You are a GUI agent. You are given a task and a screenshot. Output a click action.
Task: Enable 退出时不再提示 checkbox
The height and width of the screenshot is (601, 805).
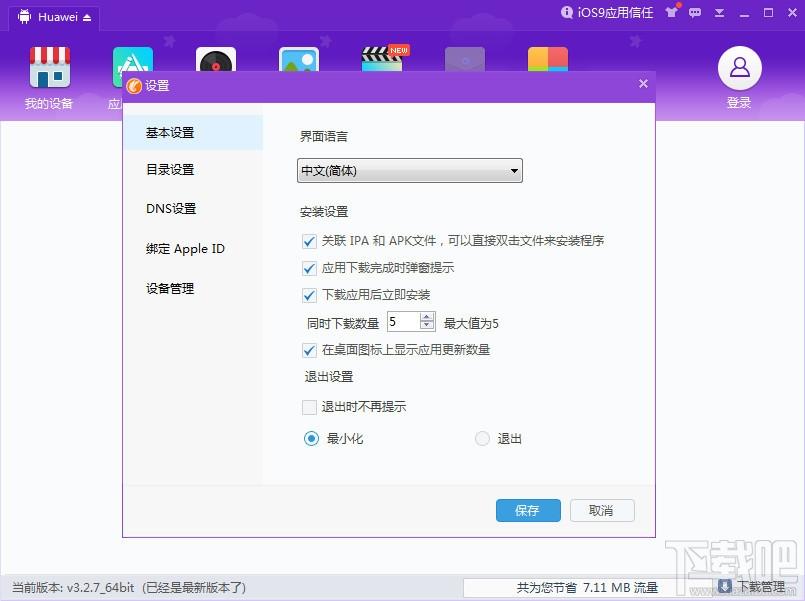coord(309,408)
